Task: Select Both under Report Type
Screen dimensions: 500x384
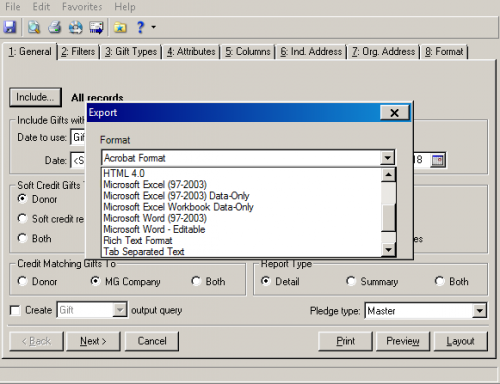Action: pyautogui.click(x=440, y=281)
